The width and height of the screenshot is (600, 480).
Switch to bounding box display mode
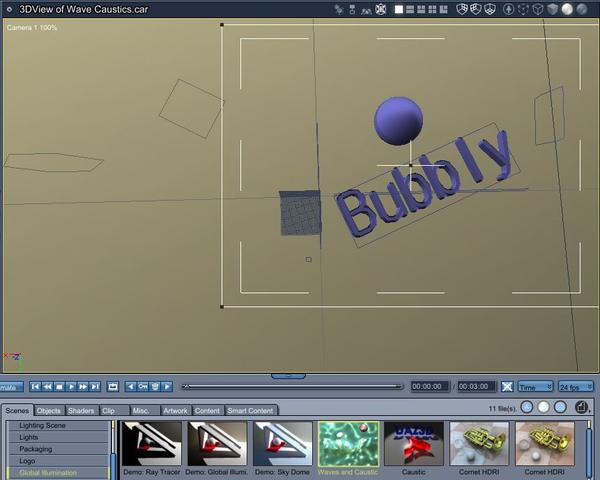(523, 10)
